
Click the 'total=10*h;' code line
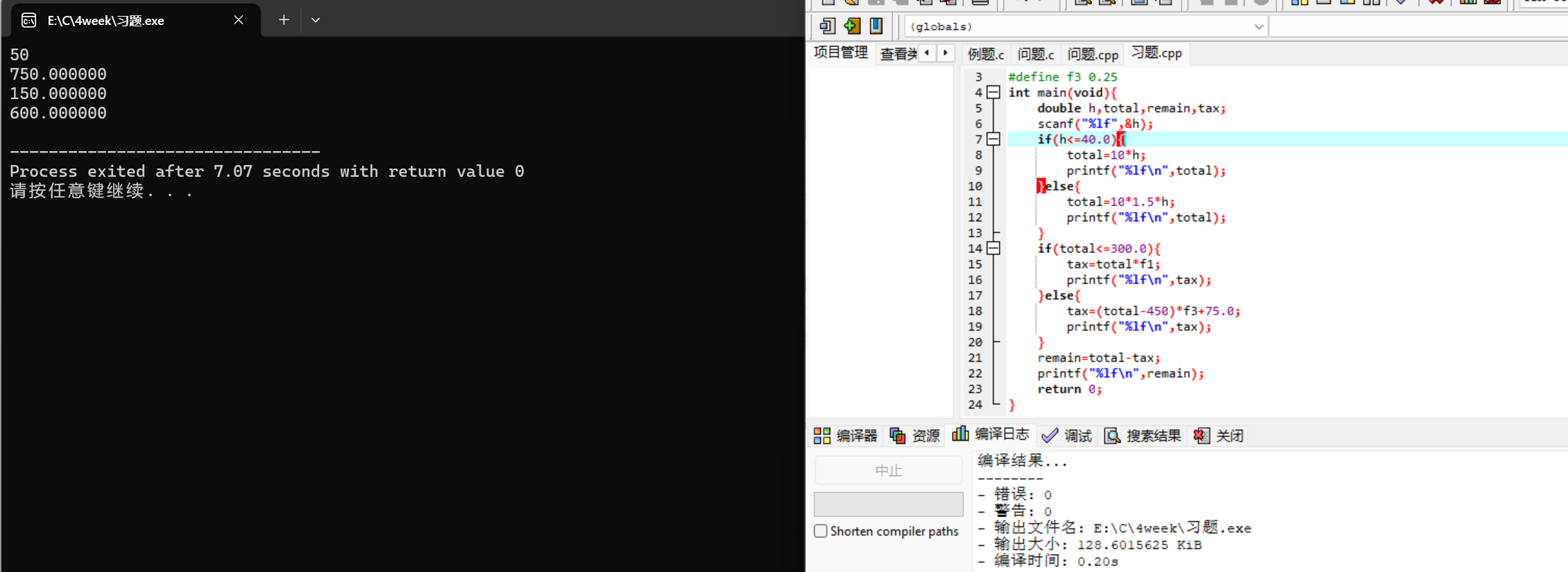click(x=1106, y=155)
